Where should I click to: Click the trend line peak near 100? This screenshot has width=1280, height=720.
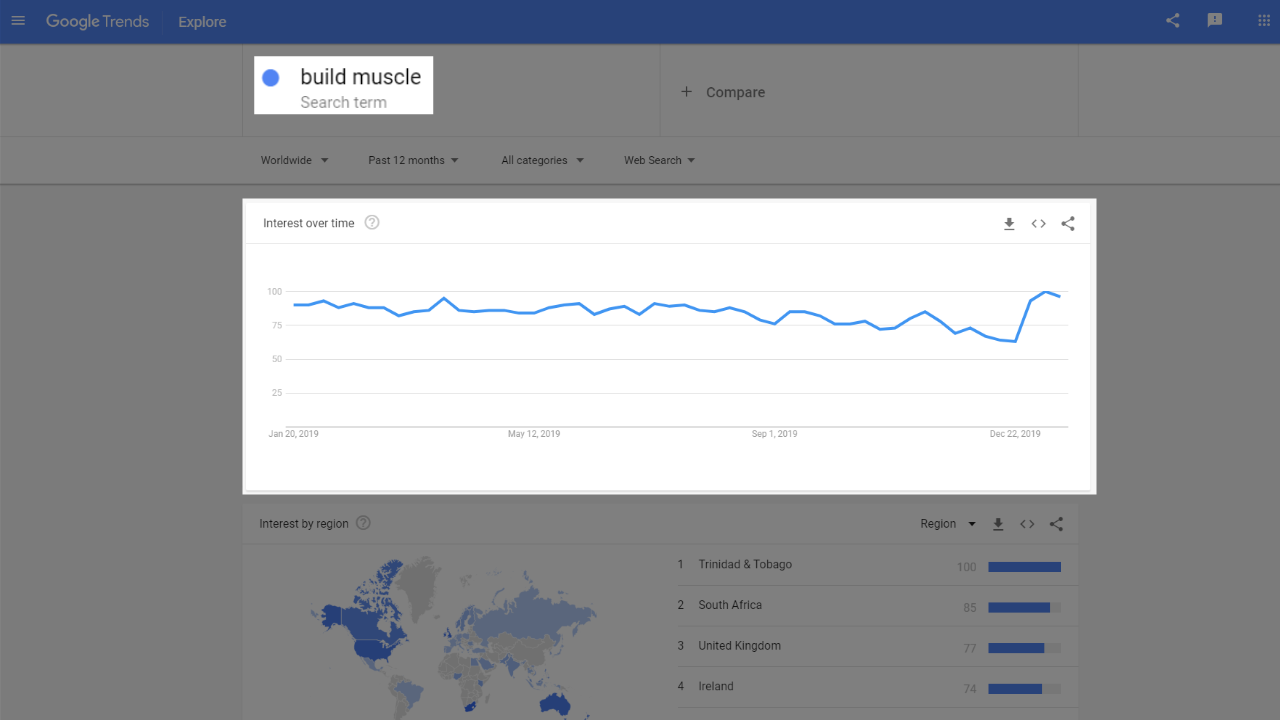tap(1045, 292)
